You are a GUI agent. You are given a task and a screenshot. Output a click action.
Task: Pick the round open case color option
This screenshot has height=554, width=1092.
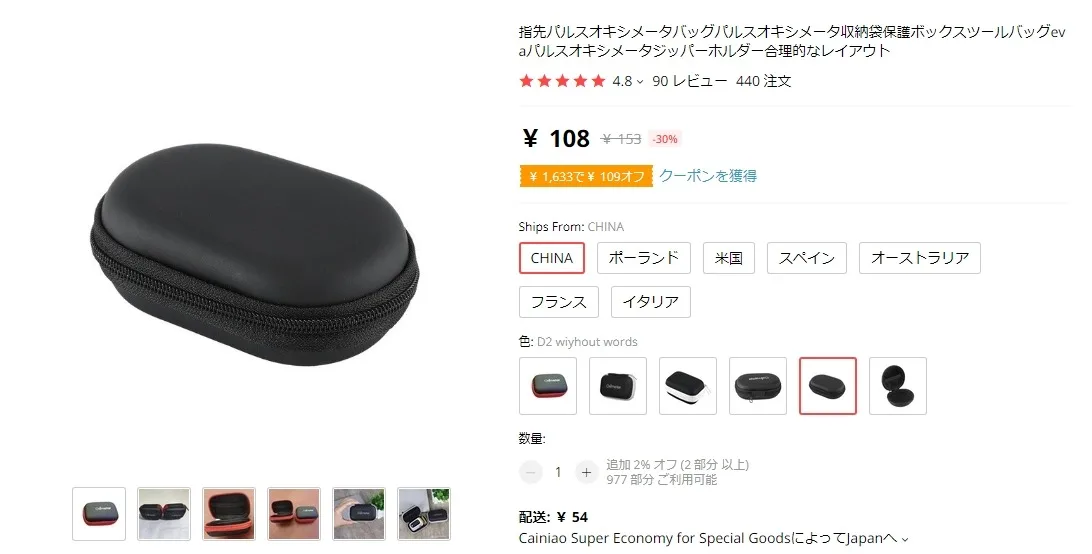click(x=898, y=386)
